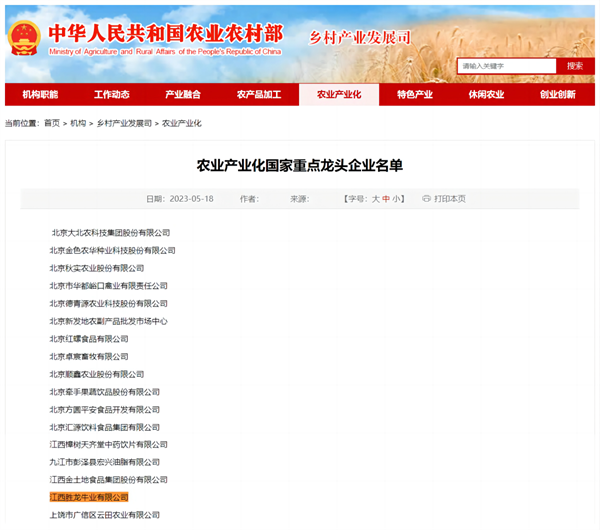
Task: Click the date 2023-05-18
Action: (x=191, y=199)
